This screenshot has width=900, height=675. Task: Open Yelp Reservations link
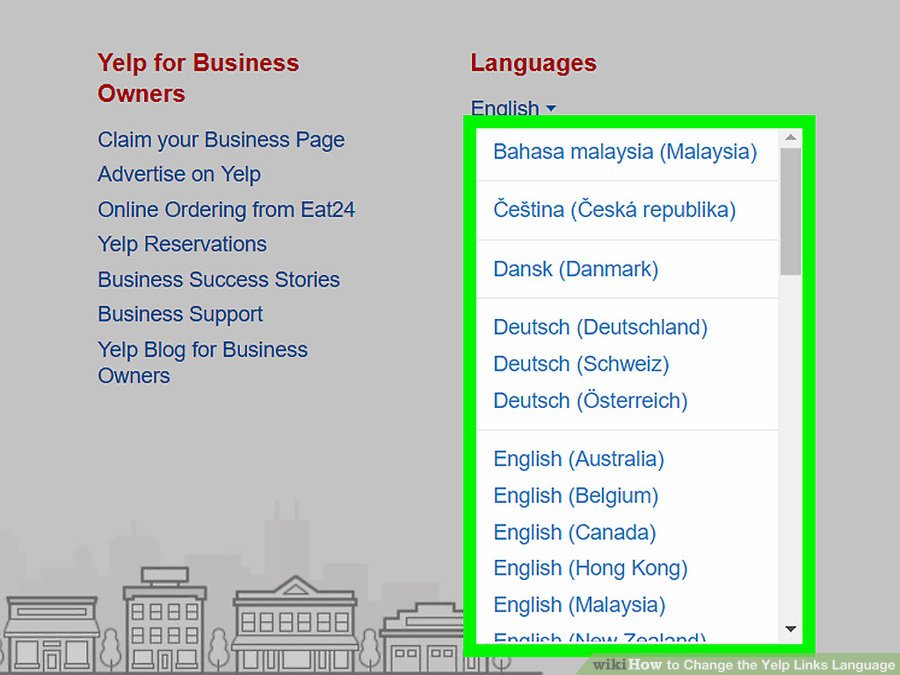pyautogui.click(x=182, y=245)
